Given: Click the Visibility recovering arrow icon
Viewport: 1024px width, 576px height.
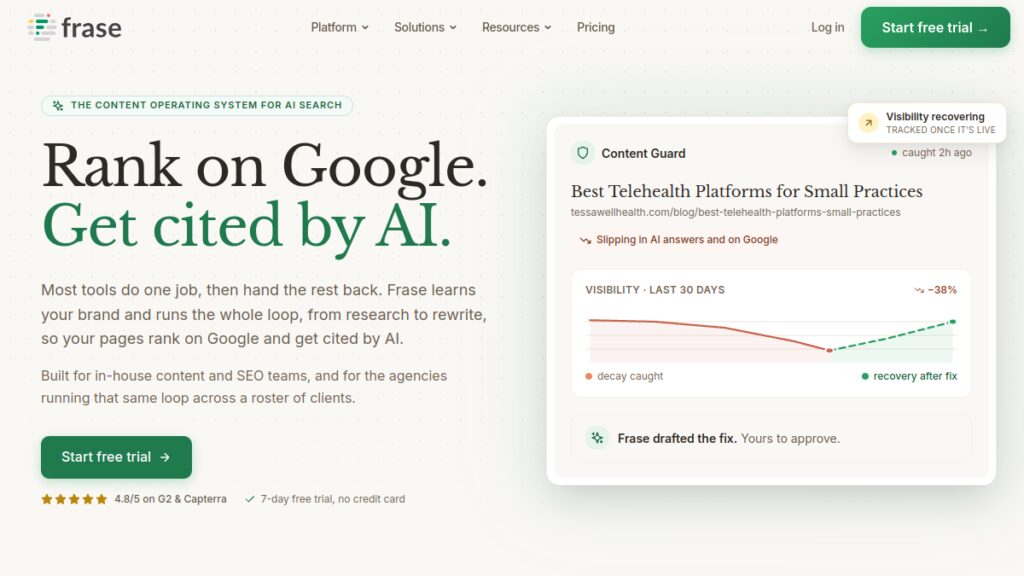Looking at the screenshot, I should pyautogui.click(x=869, y=123).
